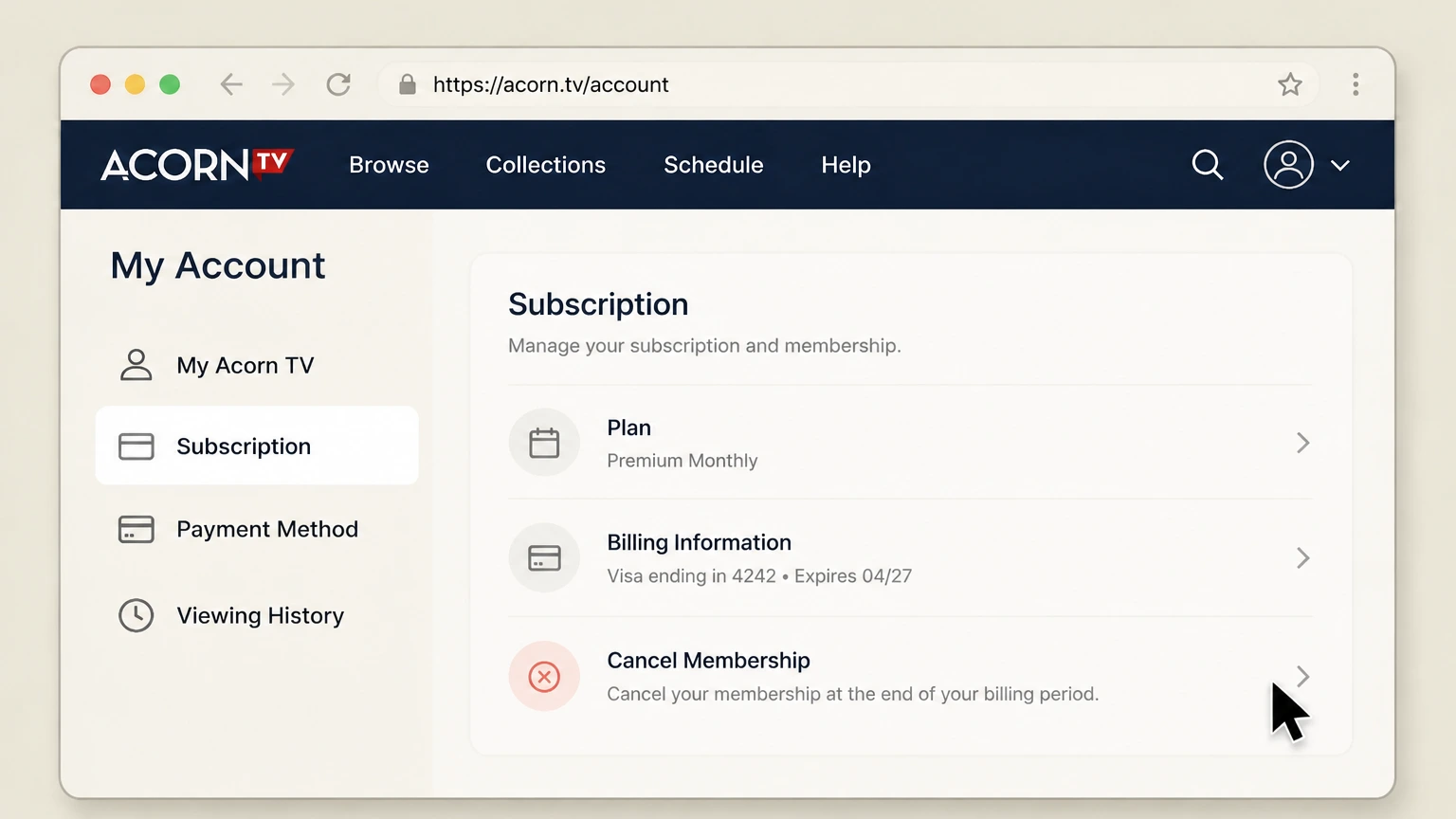Screen dimensions: 1456x819
Task: Open search with the magnifier icon
Action: [1207, 165]
